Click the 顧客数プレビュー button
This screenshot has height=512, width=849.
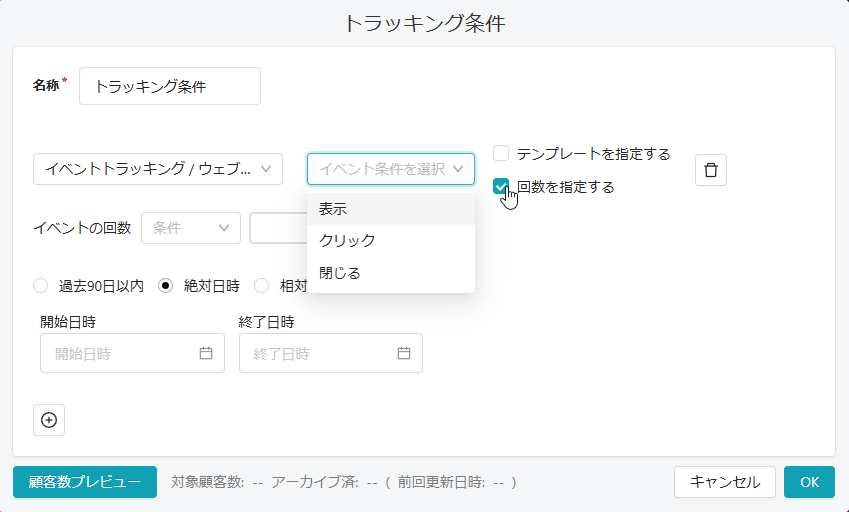[85, 482]
